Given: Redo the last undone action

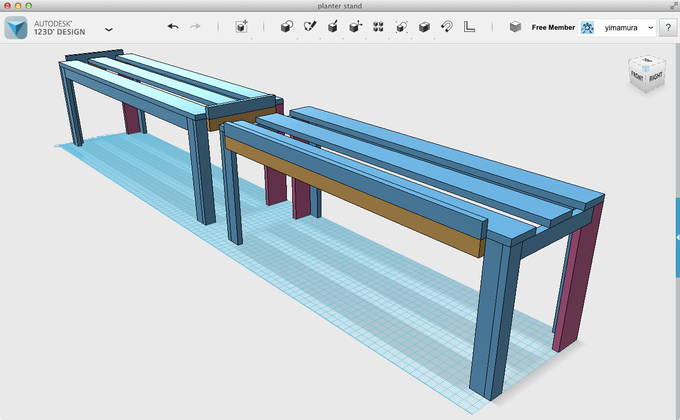Looking at the screenshot, I should tap(195, 27).
